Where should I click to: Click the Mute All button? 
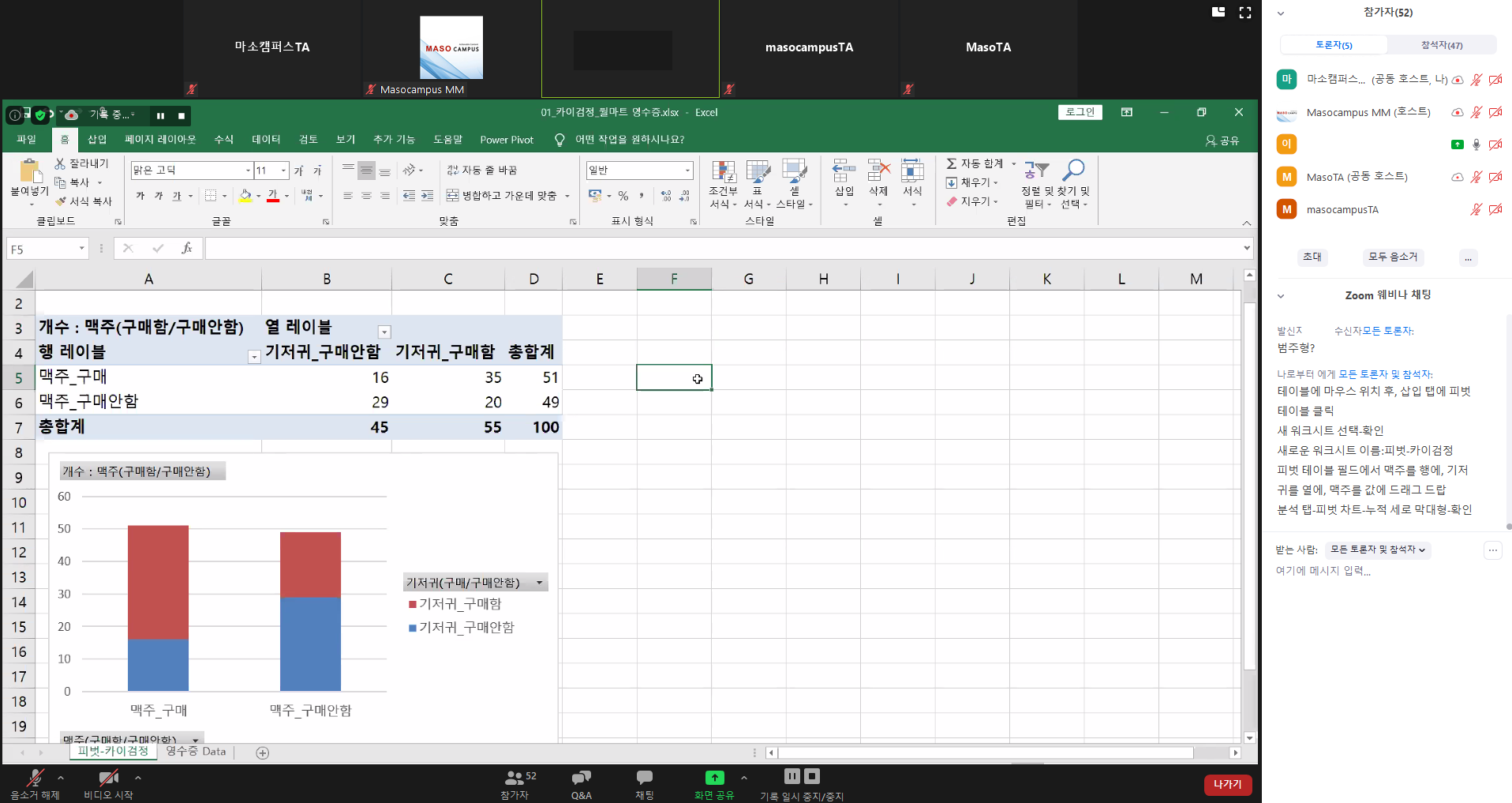(1392, 257)
